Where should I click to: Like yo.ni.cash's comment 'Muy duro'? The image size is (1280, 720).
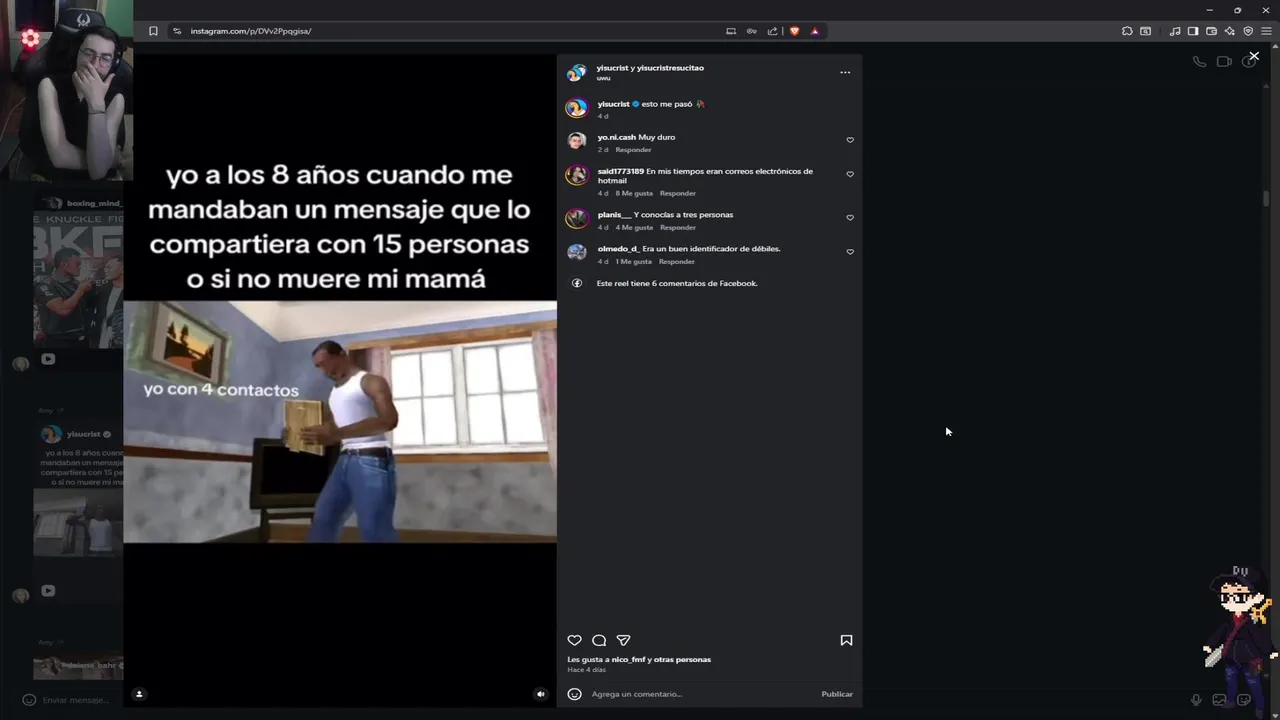click(x=850, y=140)
